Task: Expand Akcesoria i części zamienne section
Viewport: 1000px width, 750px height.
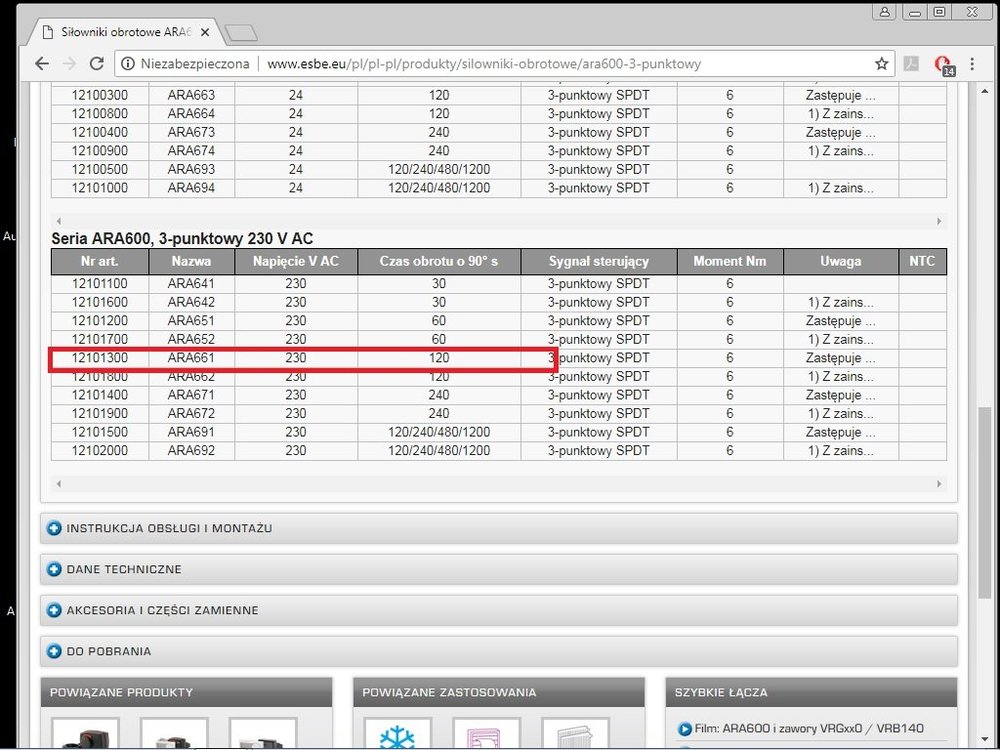Action: (x=162, y=610)
